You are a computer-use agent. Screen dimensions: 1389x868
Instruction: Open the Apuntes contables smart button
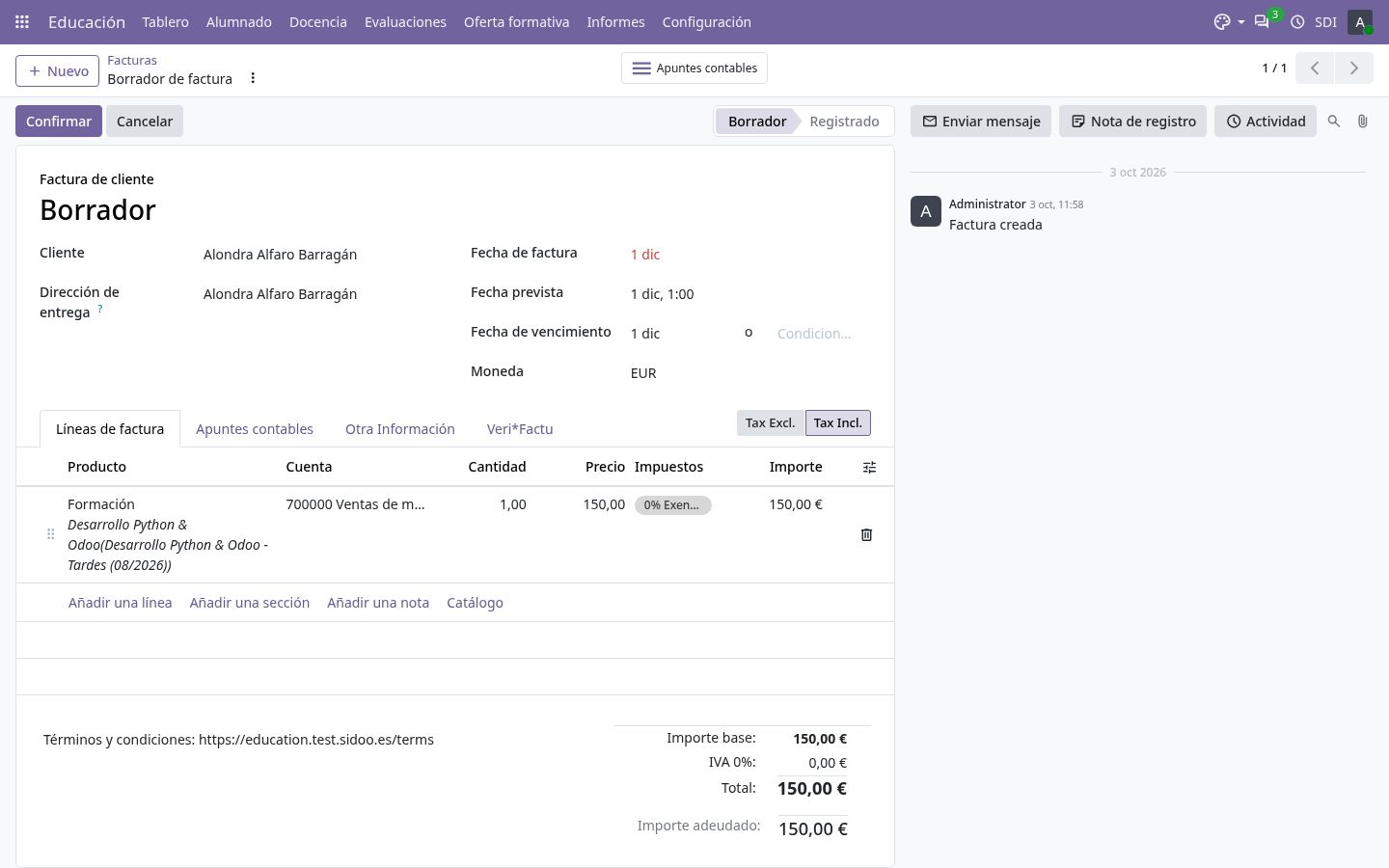[694, 68]
